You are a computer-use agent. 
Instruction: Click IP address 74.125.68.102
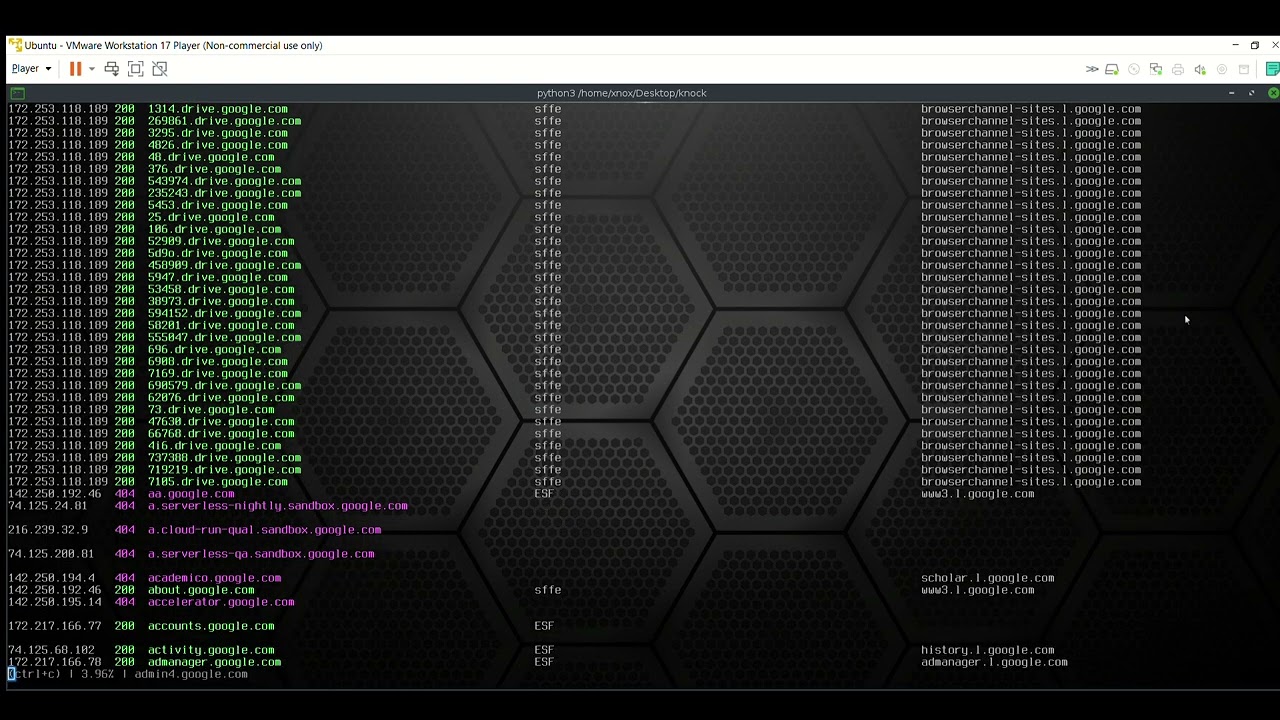coord(51,650)
